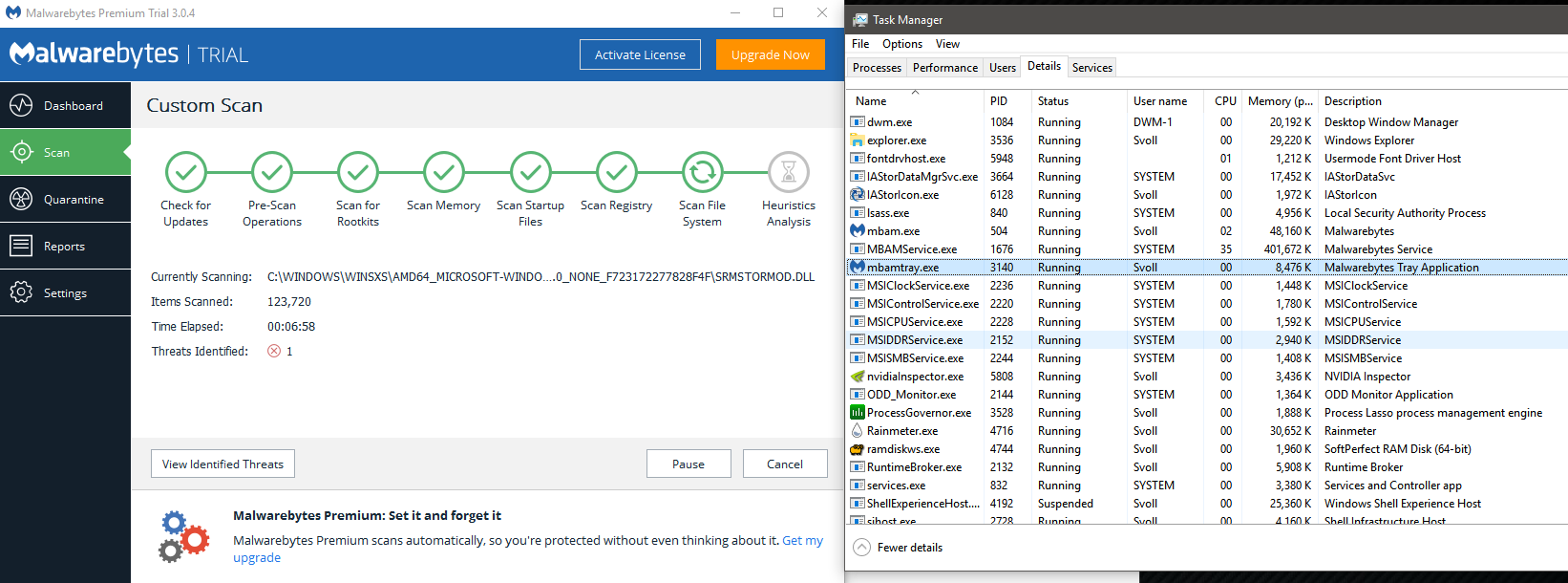
Task: Select the RuntimeBroker.exe process row
Action: coord(1208,467)
